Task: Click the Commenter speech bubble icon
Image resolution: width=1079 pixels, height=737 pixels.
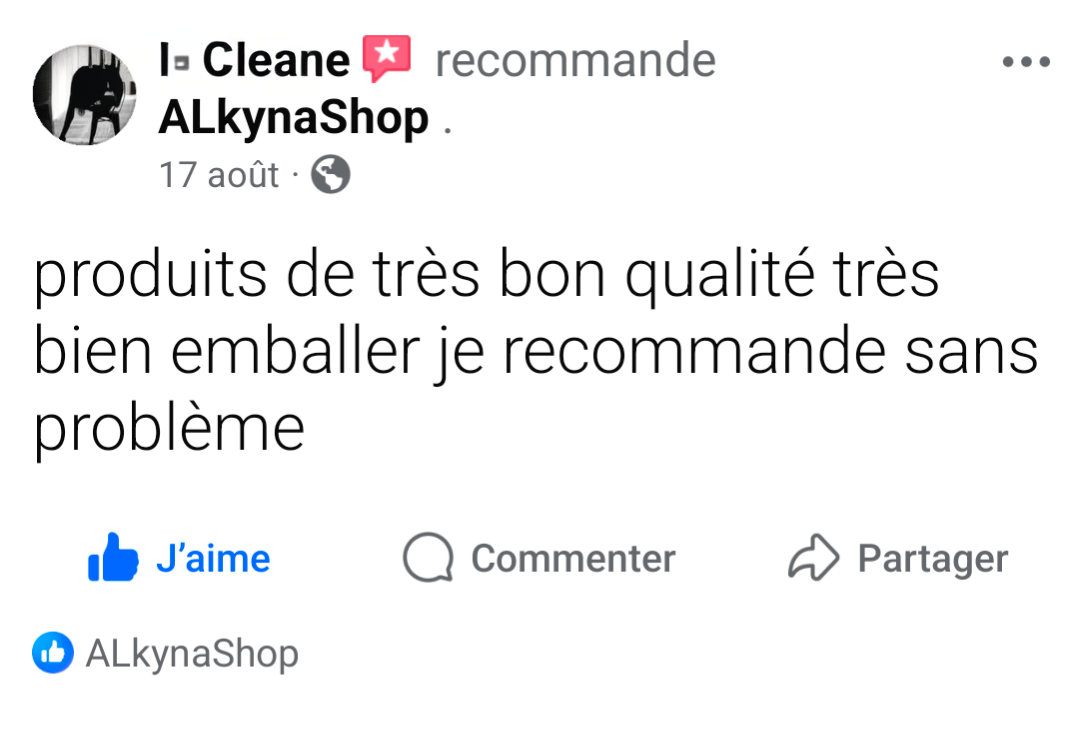Action: click(428, 557)
